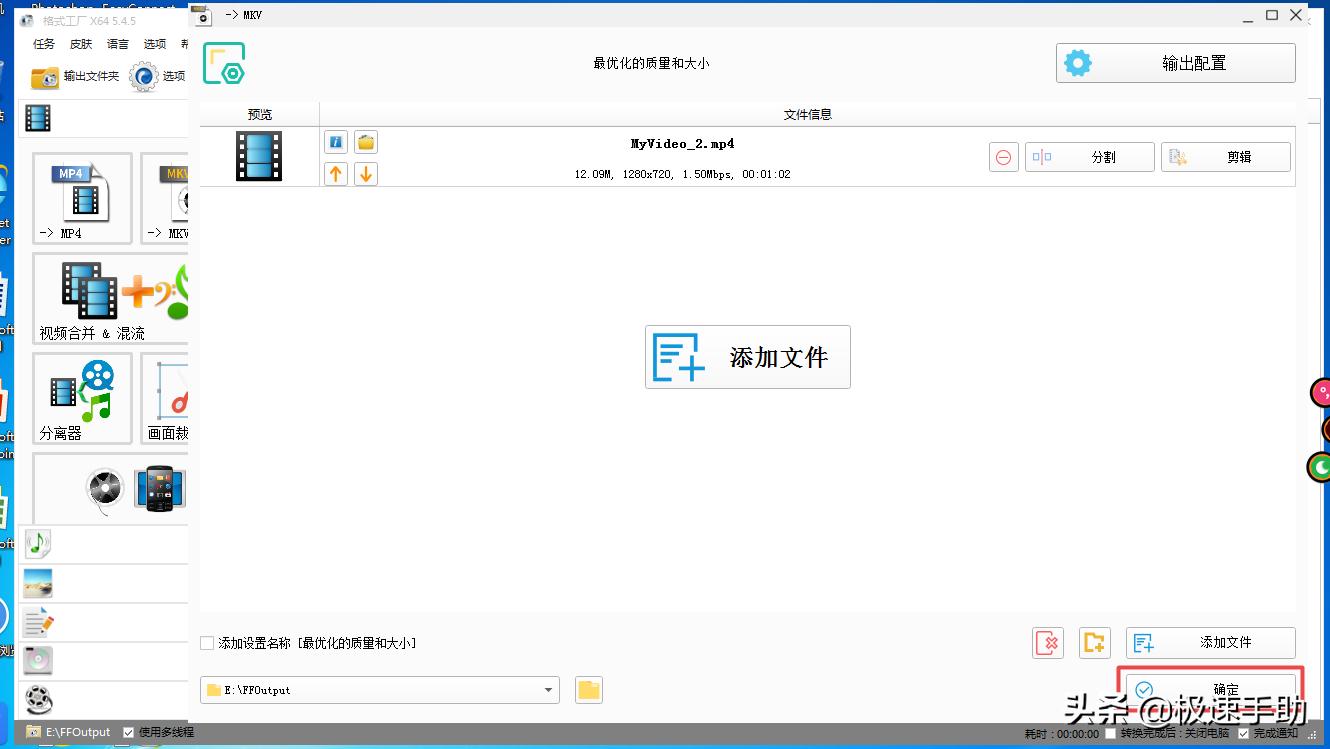Move MyVideo_2.mp4 down with orange arrow
This screenshot has height=749, width=1330.
[365, 173]
